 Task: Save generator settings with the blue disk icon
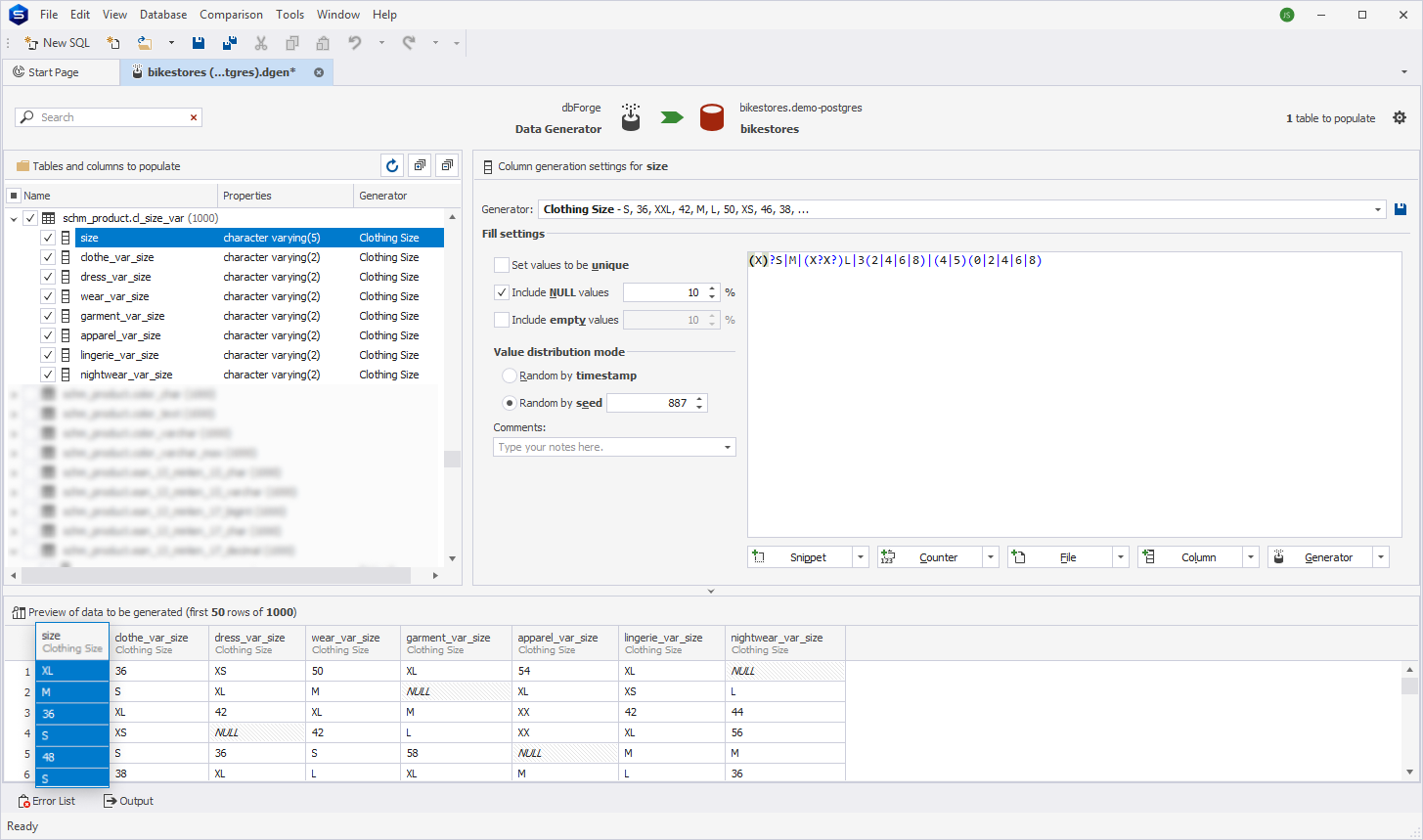point(1401,209)
